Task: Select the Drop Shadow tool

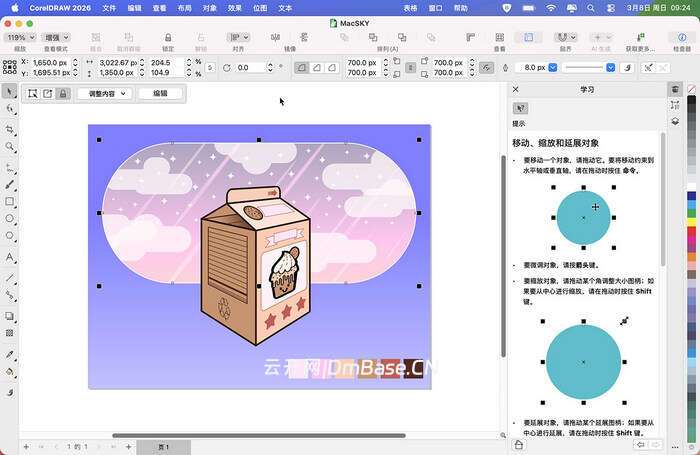Action: [10, 316]
